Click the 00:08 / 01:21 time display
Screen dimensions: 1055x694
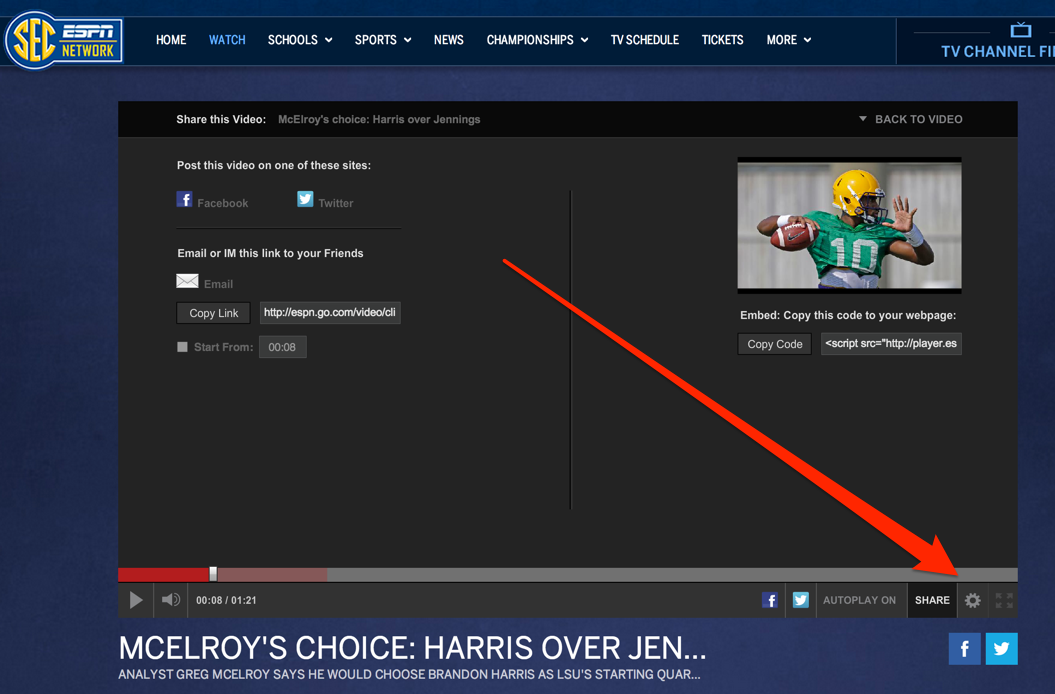tap(226, 600)
